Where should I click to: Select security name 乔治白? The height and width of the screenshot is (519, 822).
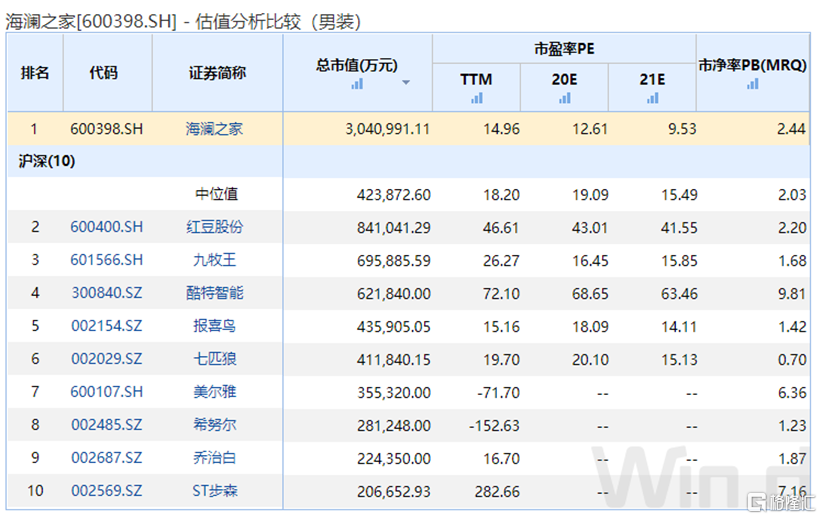[x=215, y=458]
